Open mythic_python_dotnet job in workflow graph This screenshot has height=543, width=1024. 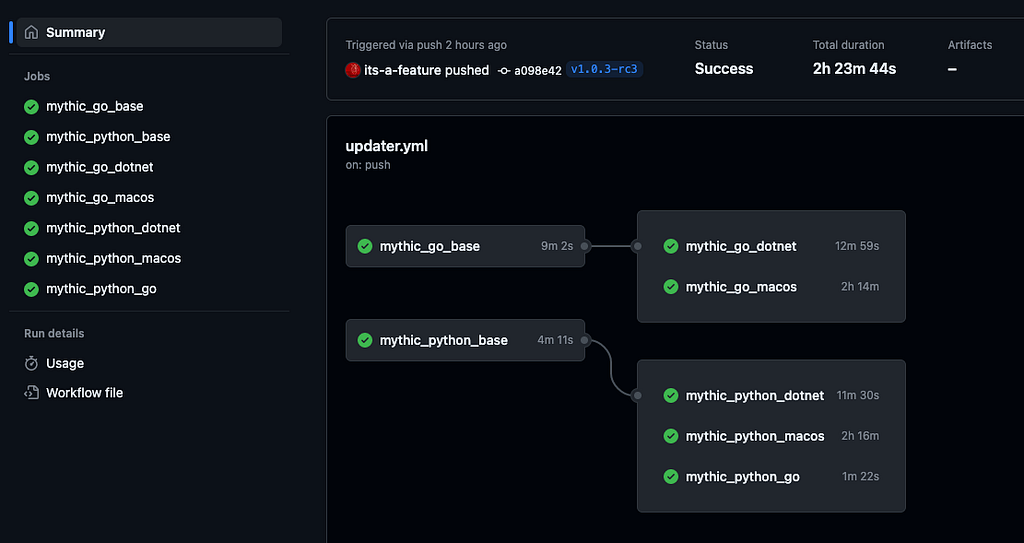pyautogui.click(x=755, y=396)
